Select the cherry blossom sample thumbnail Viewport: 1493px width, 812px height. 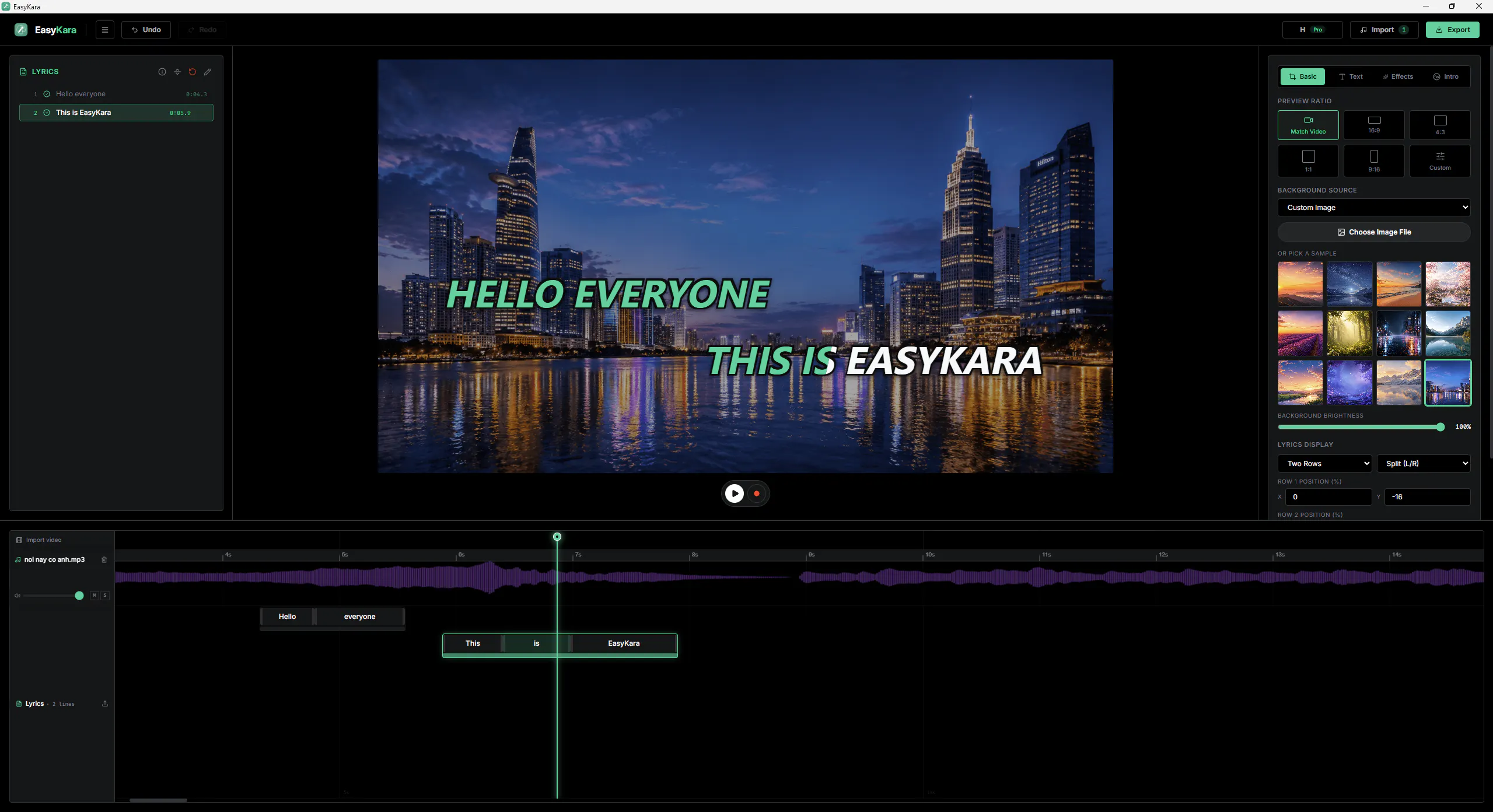(x=1448, y=284)
